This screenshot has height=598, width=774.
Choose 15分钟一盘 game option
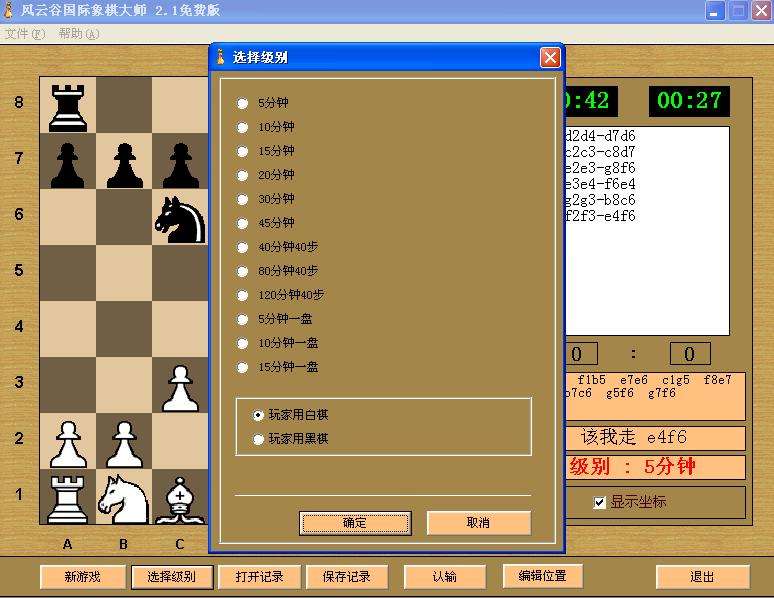[x=242, y=367]
